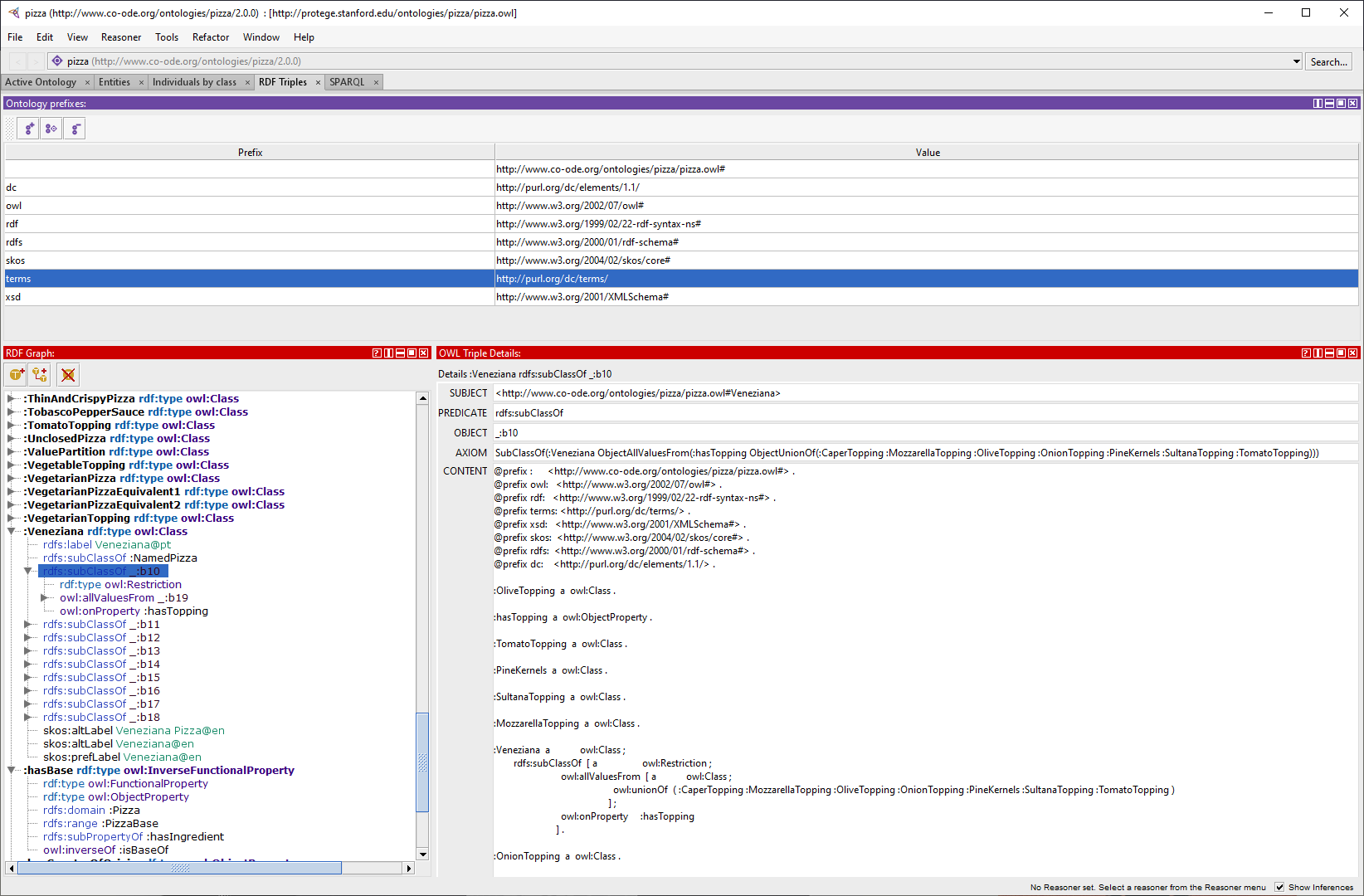Viewport: 1364px width, 896px height.
Task: Open the Tools menu
Action: tap(167, 37)
